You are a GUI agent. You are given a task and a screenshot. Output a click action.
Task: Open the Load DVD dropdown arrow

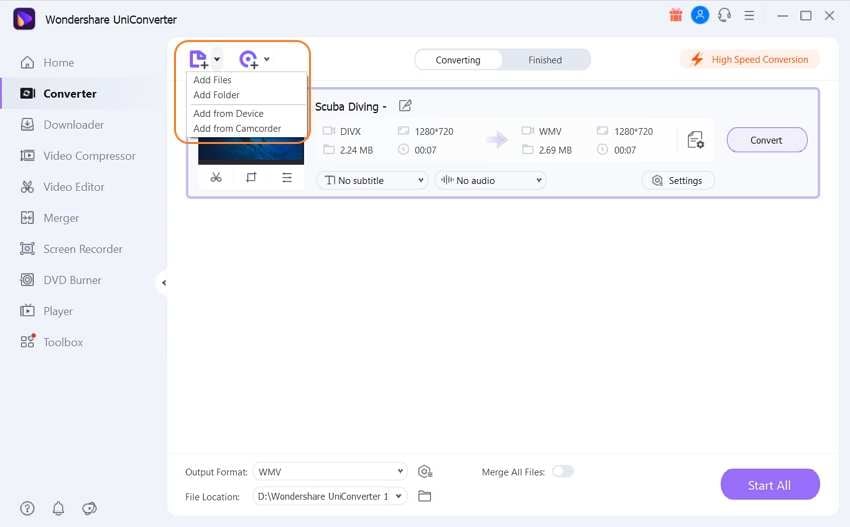click(267, 59)
